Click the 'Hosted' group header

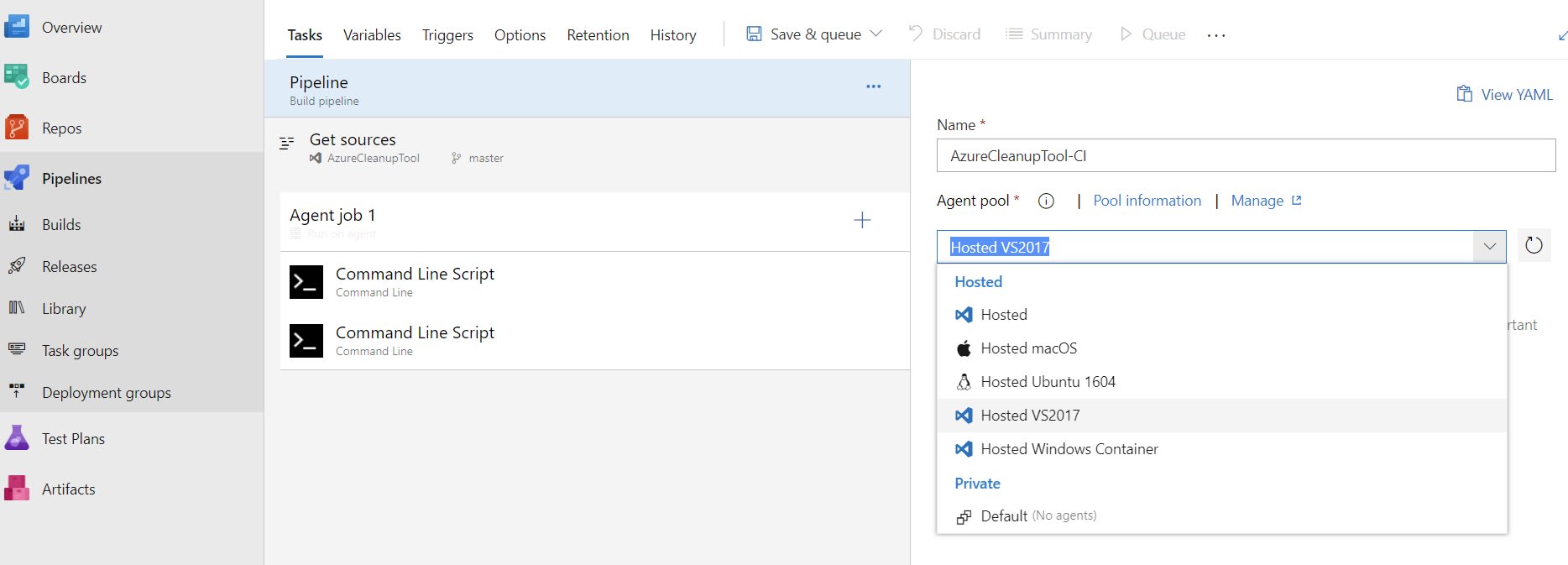tap(978, 282)
